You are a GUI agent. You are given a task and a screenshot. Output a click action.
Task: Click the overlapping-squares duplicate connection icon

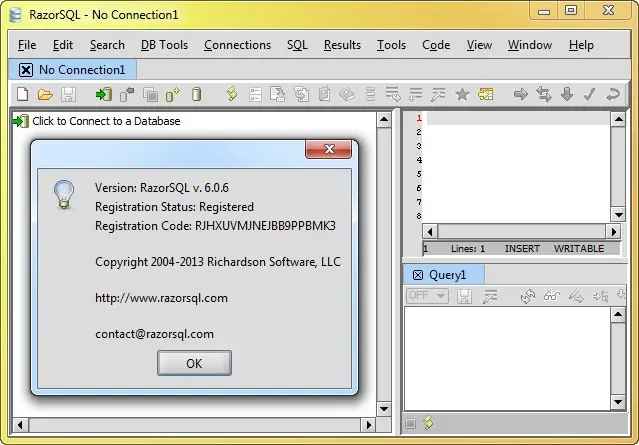pos(150,95)
